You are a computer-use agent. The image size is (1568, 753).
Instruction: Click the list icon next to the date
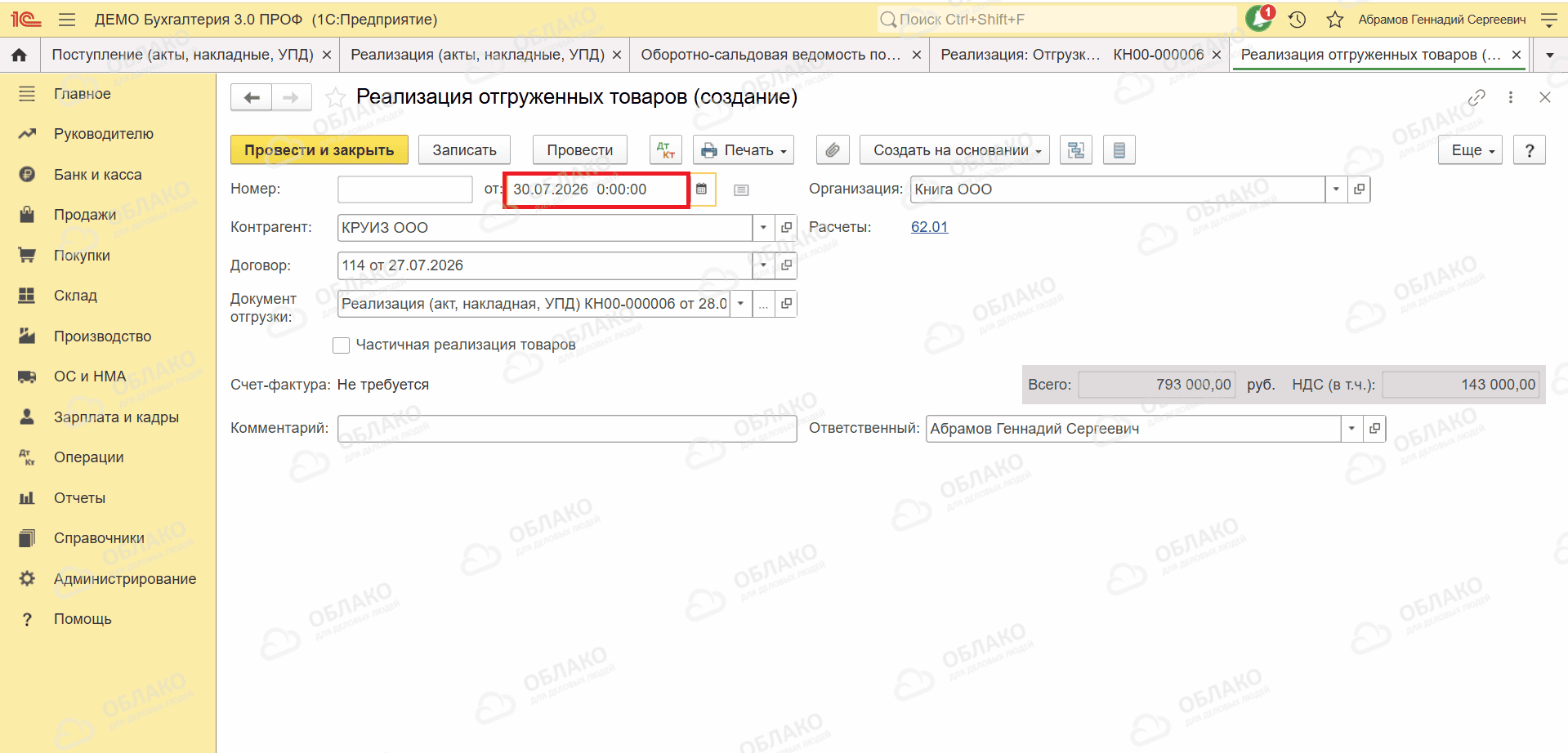coord(741,190)
